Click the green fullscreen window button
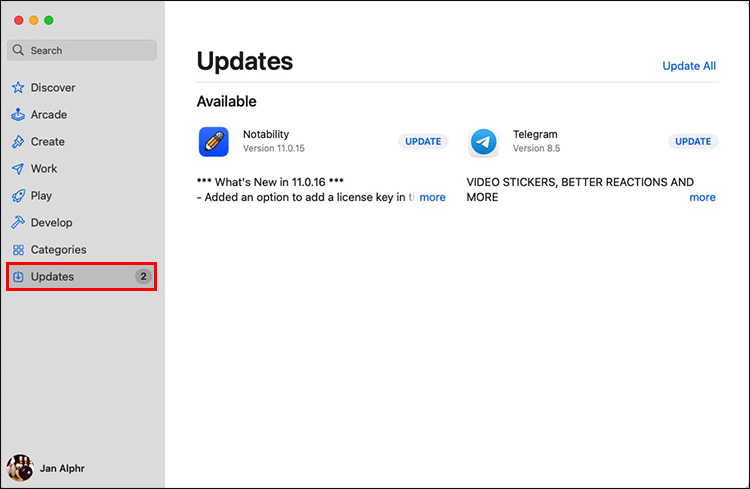 pyautogui.click(x=49, y=20)
